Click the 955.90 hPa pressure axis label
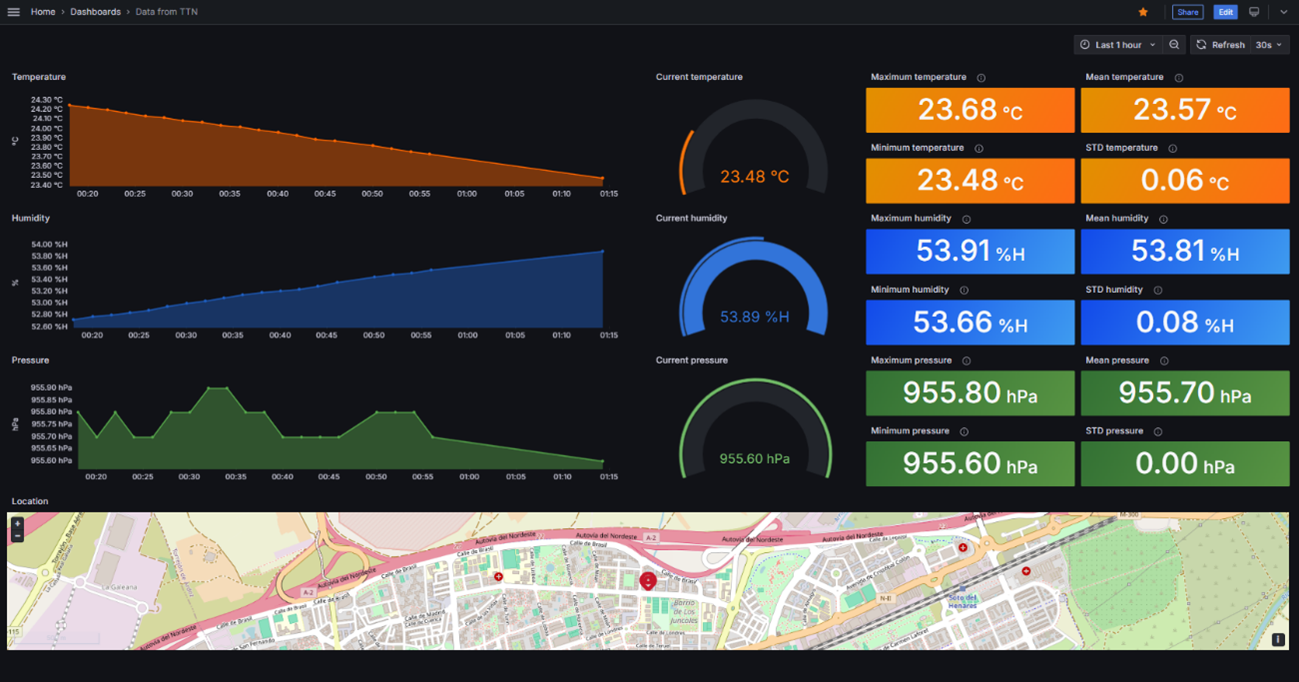The height and width of the screenshot is (682, 1299). coord(51,387)
